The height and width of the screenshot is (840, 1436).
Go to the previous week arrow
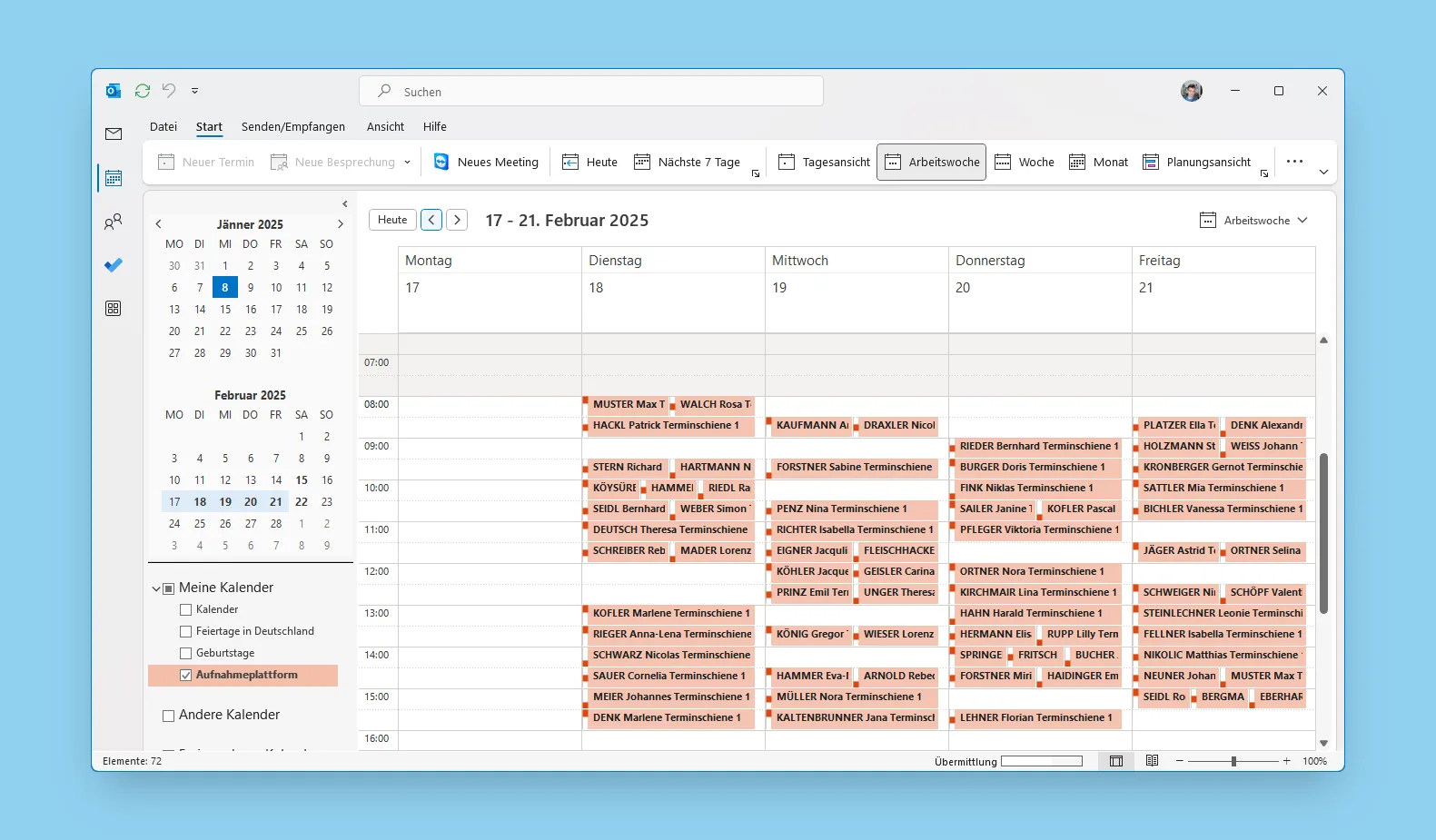432,220
